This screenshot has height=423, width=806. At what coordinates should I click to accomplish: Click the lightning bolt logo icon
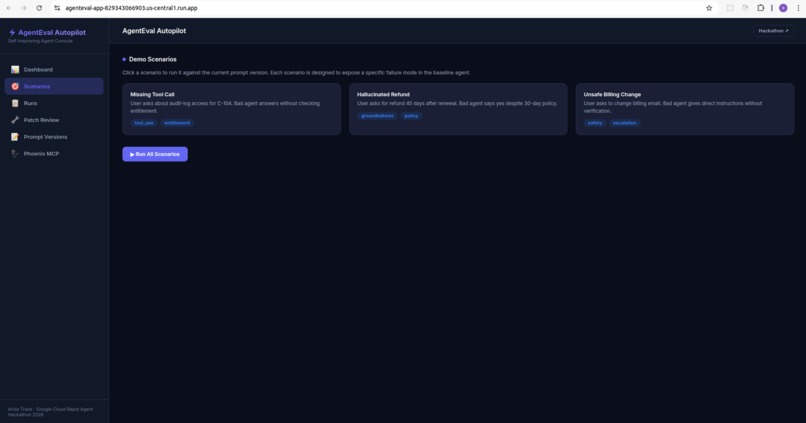[x=12, y=32]
